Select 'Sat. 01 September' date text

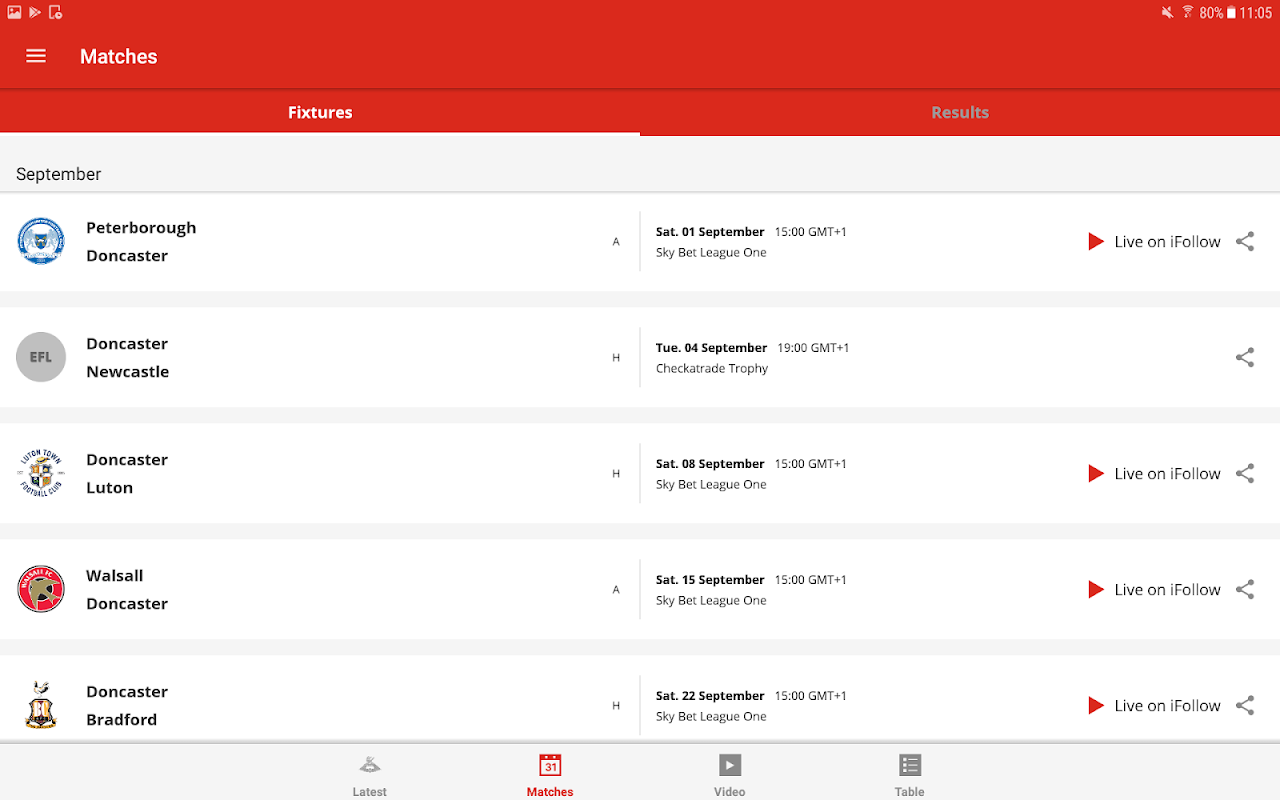point(710,231)
